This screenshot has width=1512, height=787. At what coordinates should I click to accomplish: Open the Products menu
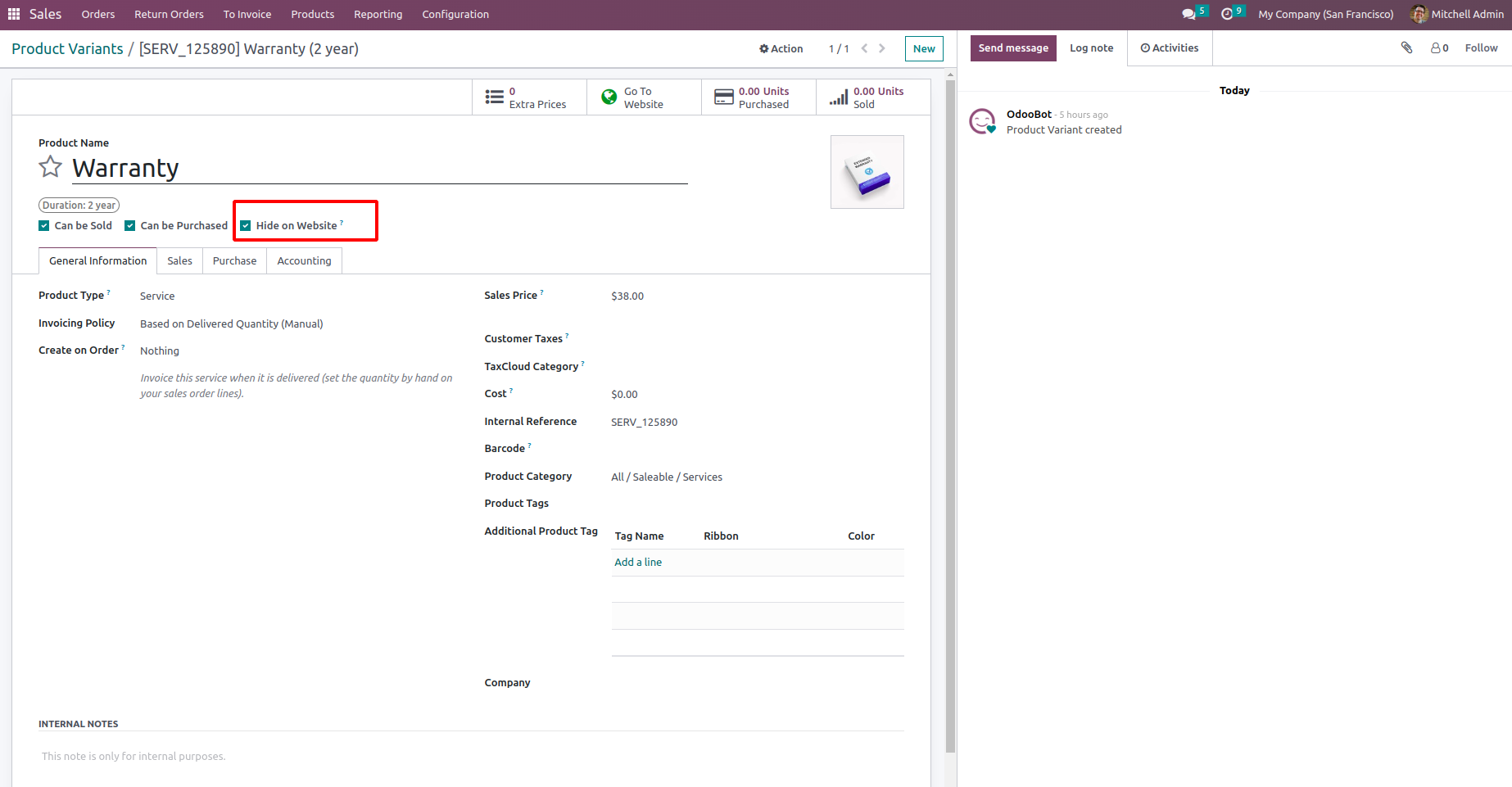pos(313,14)
